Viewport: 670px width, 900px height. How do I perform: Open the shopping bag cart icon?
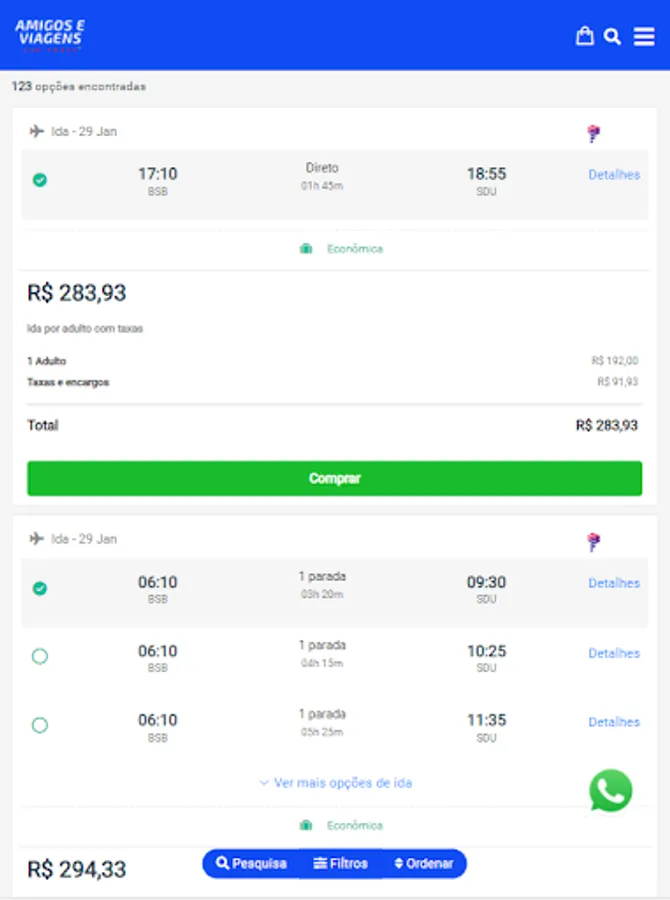point(585,36)
